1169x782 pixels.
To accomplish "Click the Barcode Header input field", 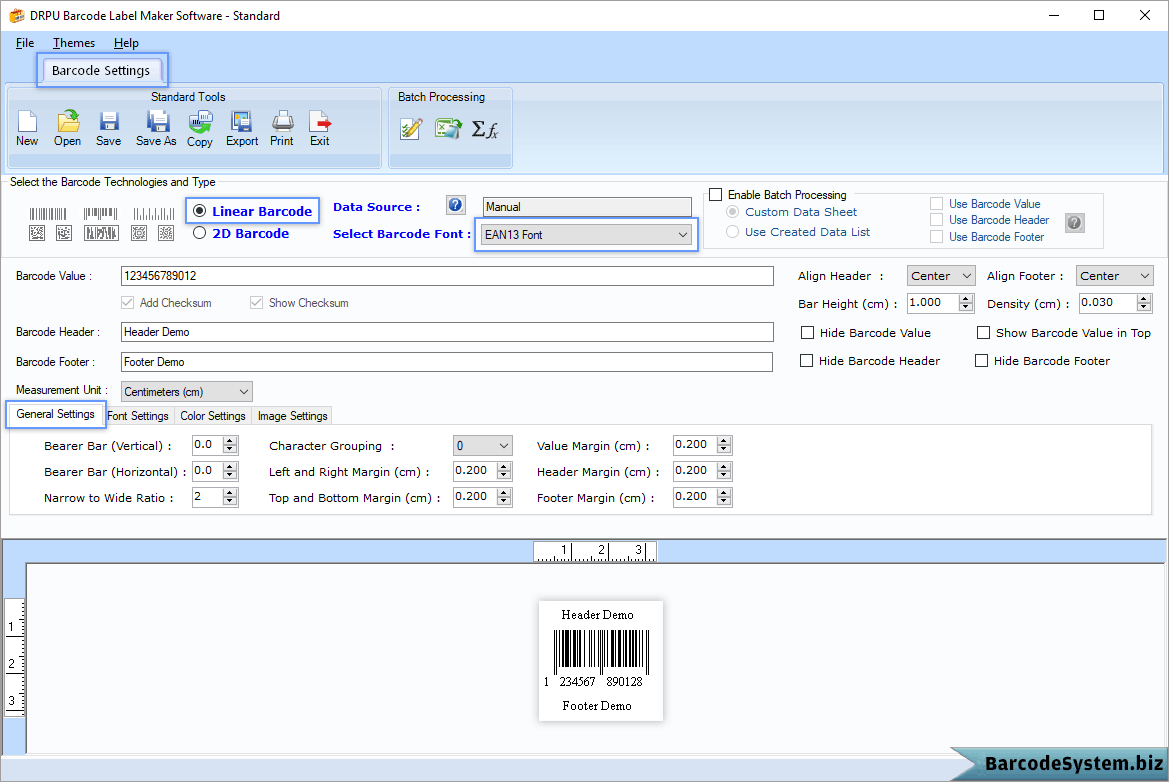I will click(x=447, y=332).
